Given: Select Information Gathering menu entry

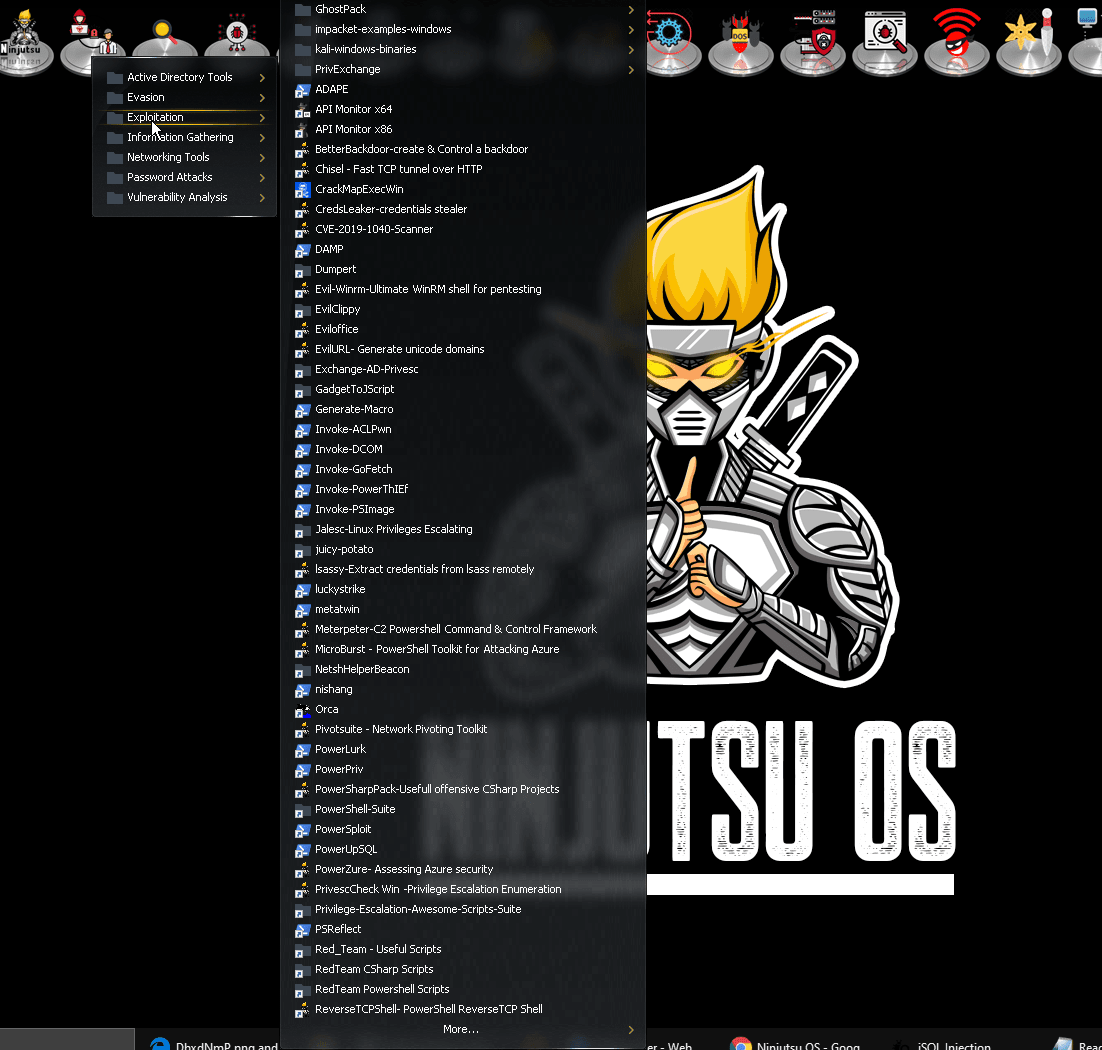Looking at the screenshot, I should pyautogui.click(x=185, y=137).
